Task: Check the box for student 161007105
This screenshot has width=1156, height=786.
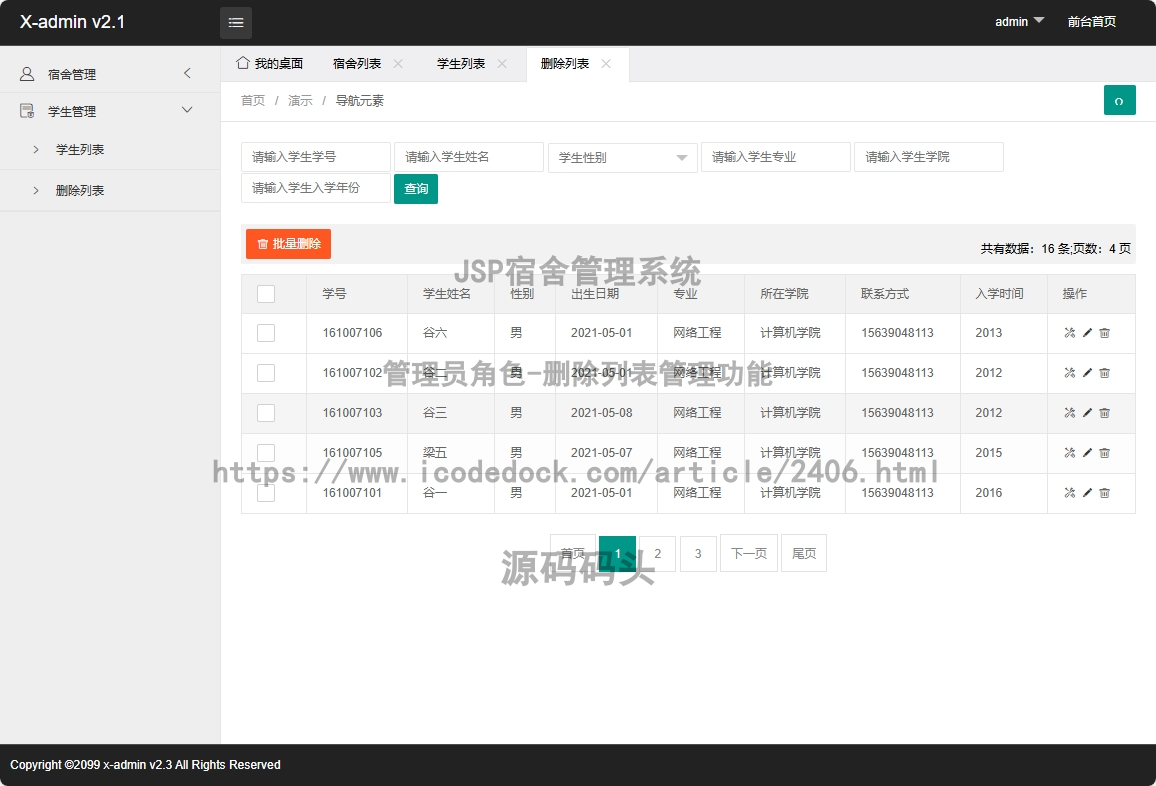Action: (x=266, y=452)
